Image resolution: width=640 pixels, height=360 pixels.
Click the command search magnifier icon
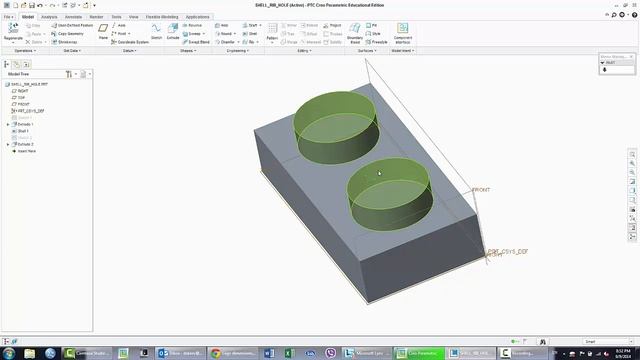[614, 15]
